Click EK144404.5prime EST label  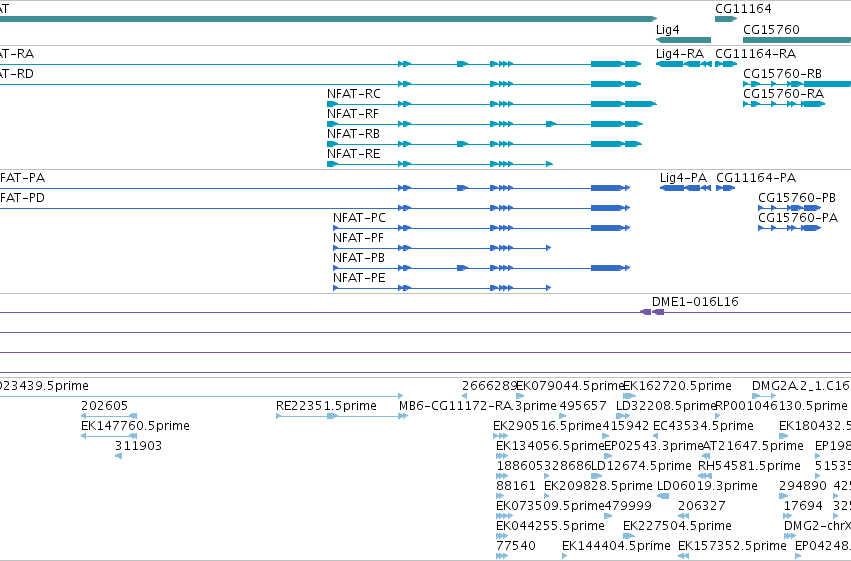pyautogui.click(x=617, y=546)
